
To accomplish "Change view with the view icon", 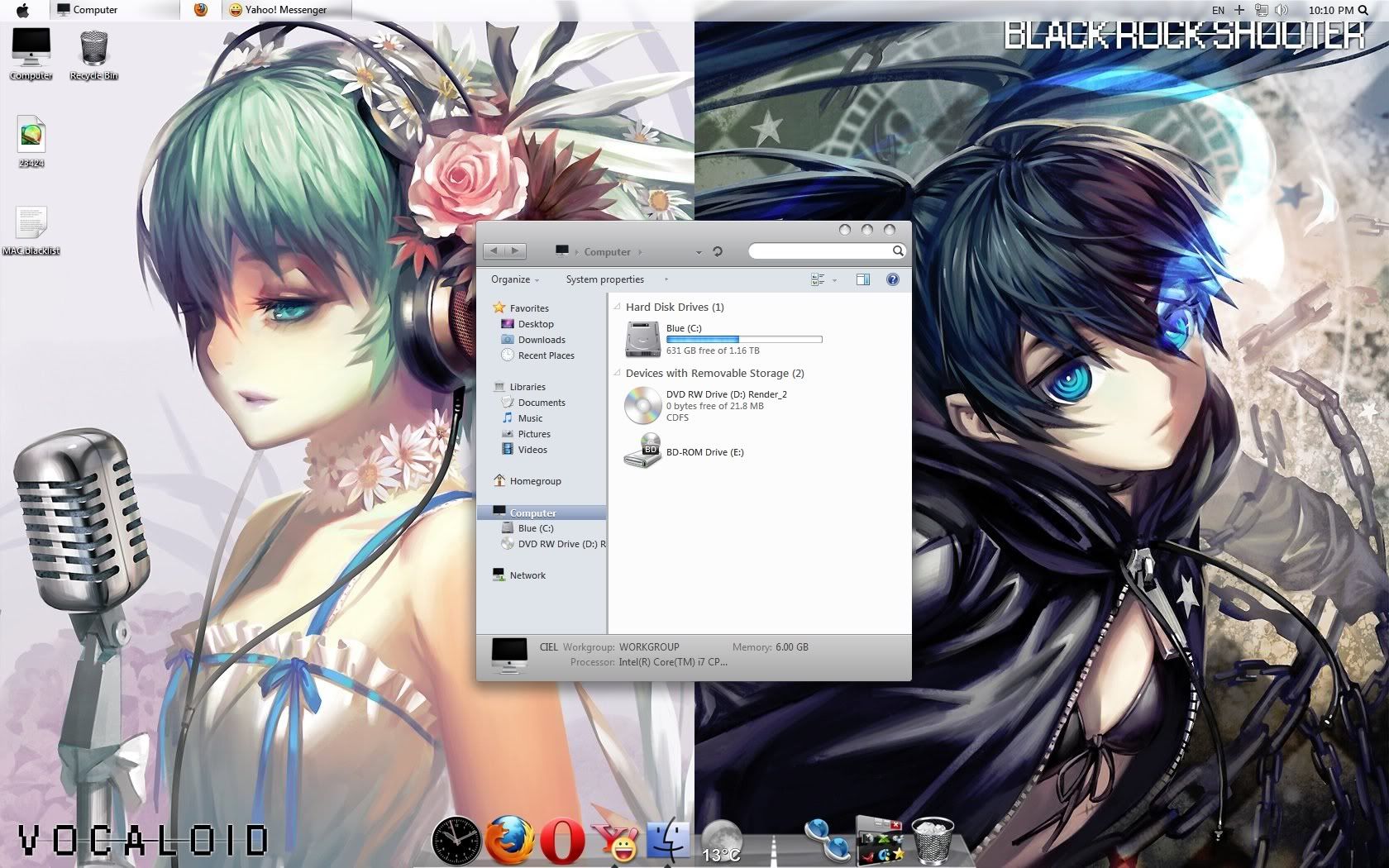I will coord(818,279).
